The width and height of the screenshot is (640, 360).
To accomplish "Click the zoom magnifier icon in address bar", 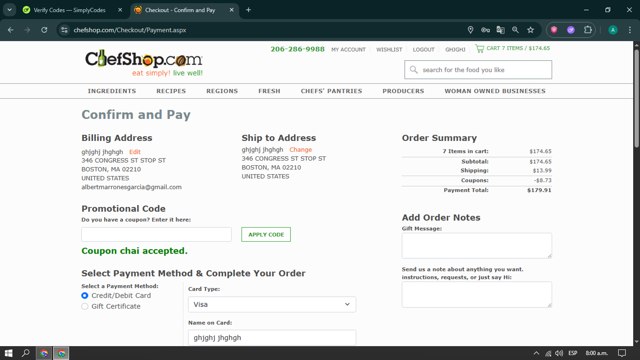I will tap(516, 30).
